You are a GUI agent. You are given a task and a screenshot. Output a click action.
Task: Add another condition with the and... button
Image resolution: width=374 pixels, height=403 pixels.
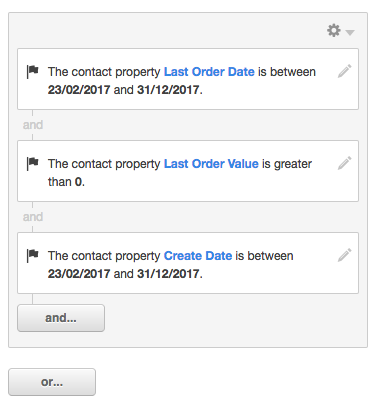pyautogui.click(x=61, y=318)
